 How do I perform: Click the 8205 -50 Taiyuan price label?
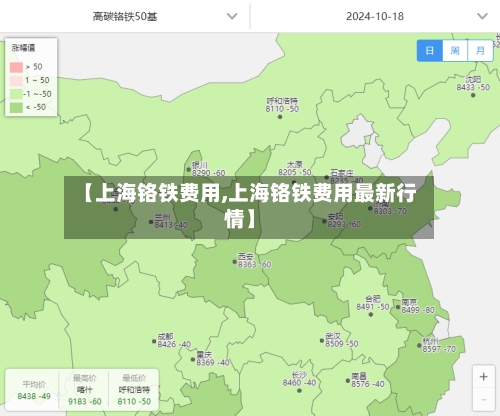click(x=295, y=172)
